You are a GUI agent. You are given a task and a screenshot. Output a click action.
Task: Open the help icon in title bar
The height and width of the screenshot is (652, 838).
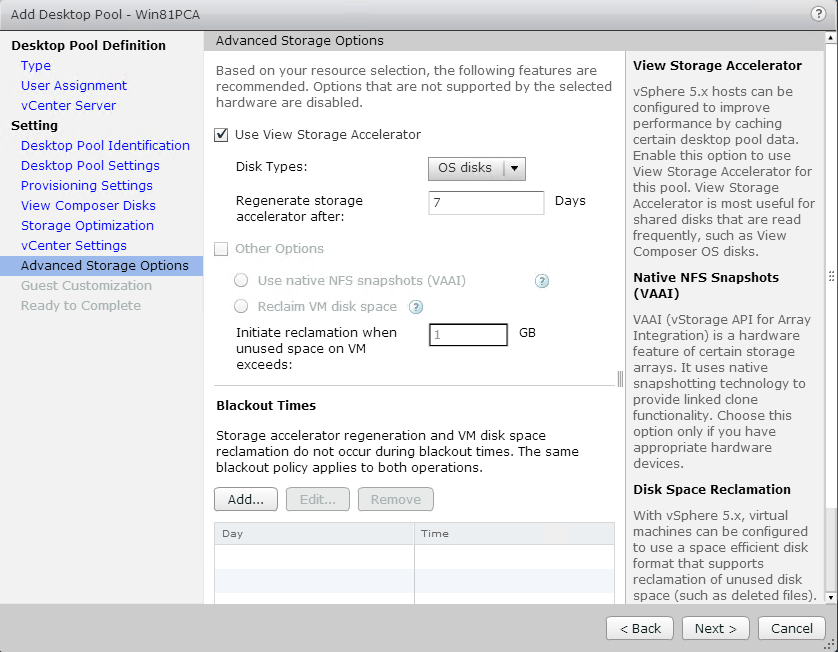[x=818, y=13]
